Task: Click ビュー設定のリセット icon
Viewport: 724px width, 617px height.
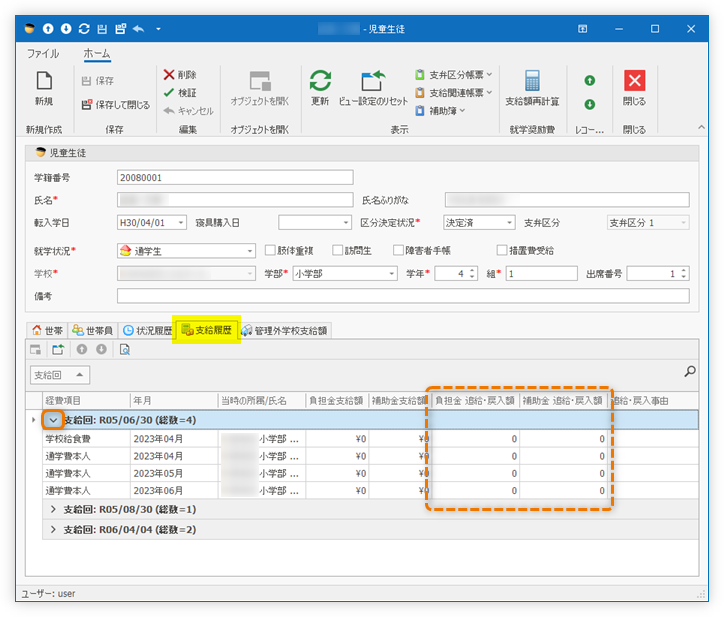Action: (x=373, y=81)
